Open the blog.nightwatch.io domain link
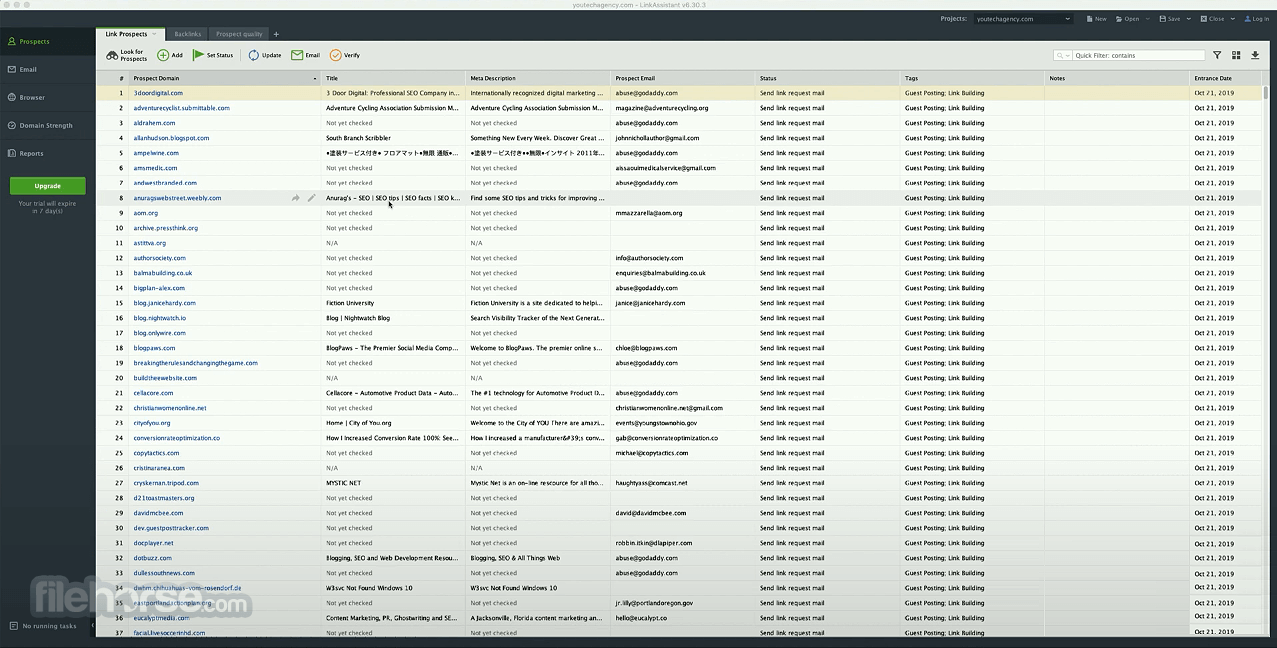Viewport: 1277px width, 648px height. (160, 318)
